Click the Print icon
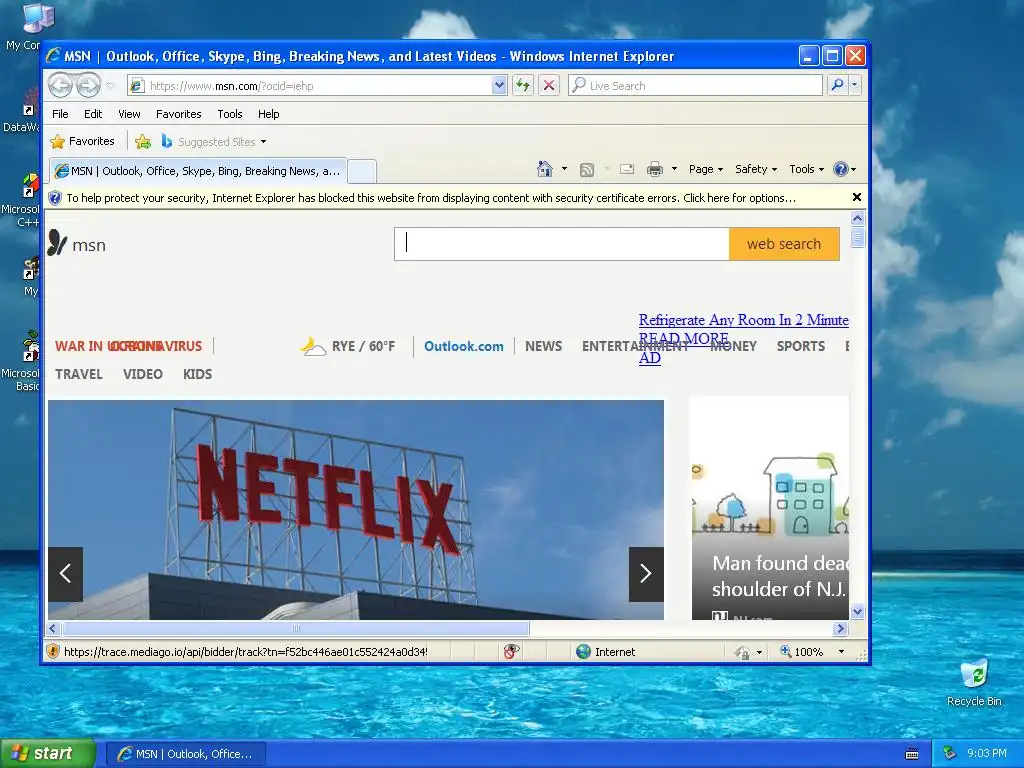The width and height of the screenshot is (1024, 768). [654, 170]
